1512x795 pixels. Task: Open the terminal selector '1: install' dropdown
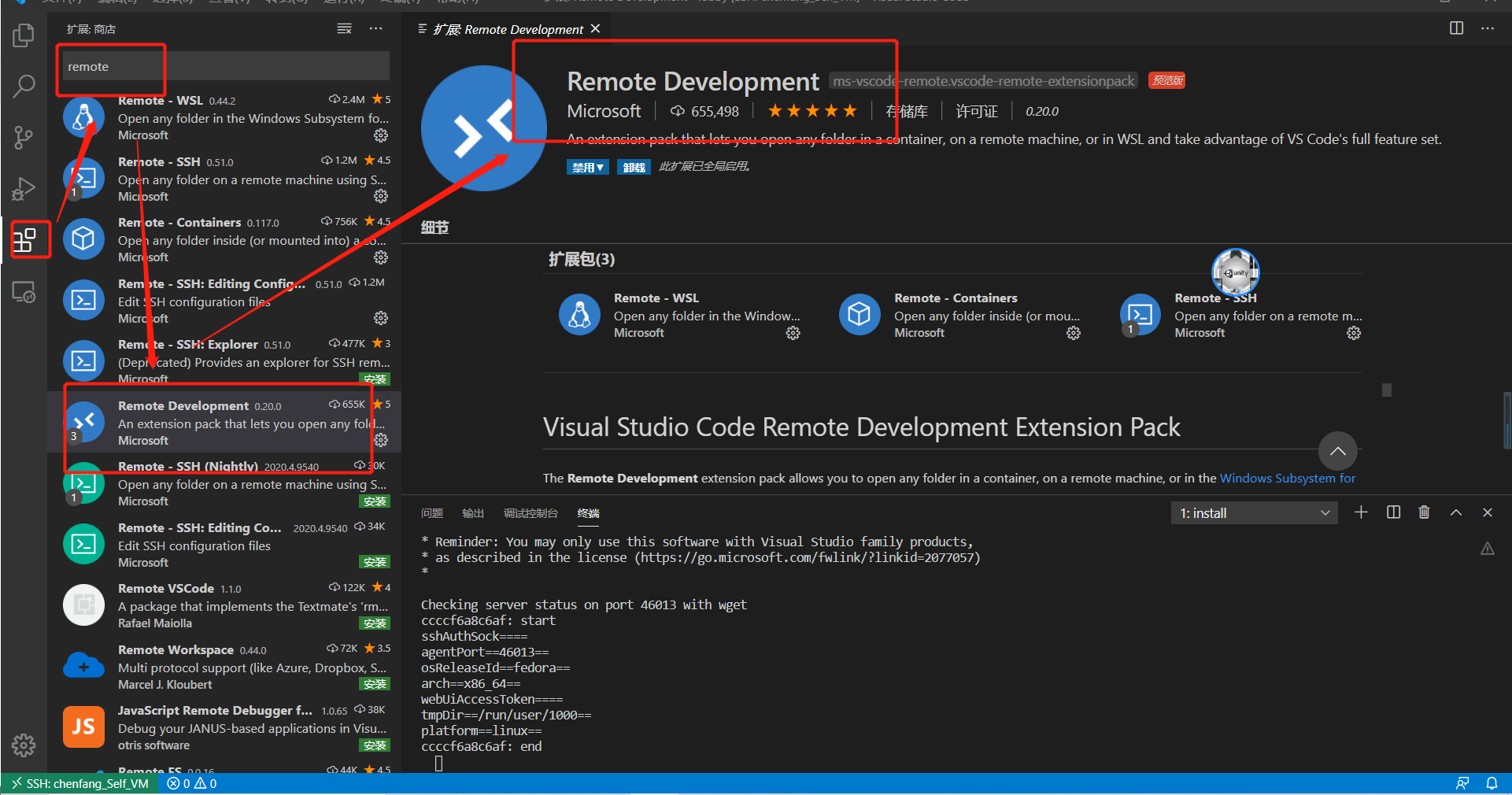click(1254, 513)
